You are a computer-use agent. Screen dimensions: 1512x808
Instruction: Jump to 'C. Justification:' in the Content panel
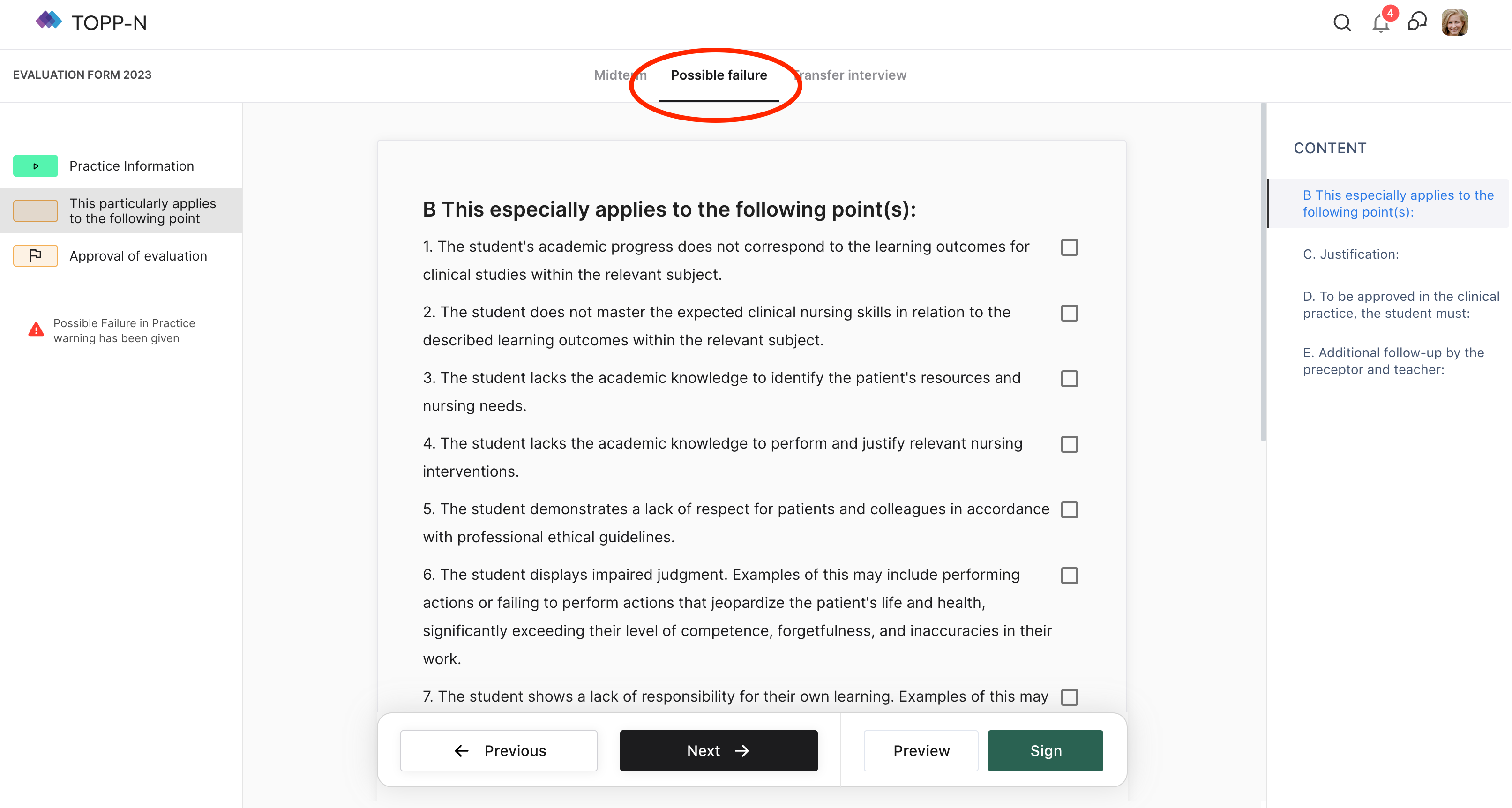click(1351, 254)
